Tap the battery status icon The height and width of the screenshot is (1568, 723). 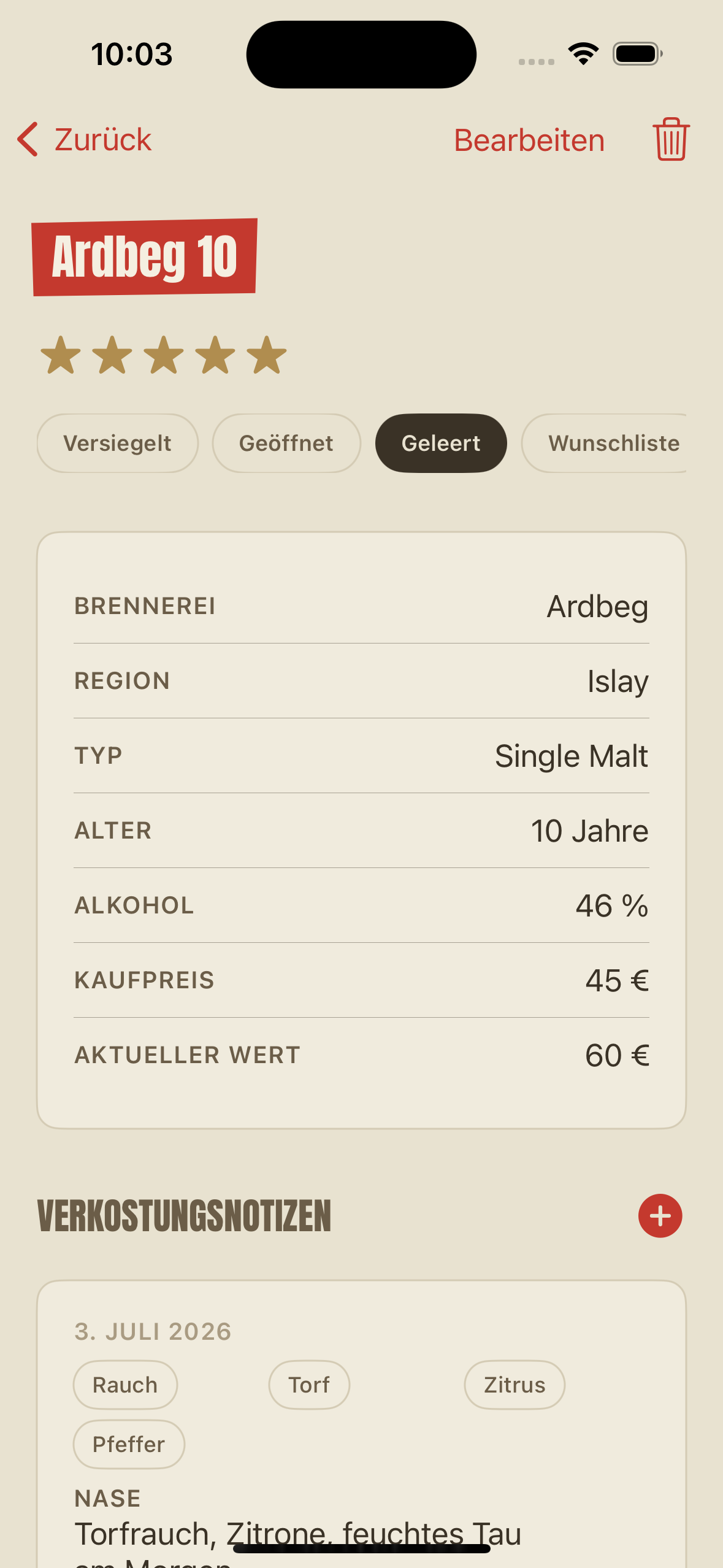click(x=638, y=54)
